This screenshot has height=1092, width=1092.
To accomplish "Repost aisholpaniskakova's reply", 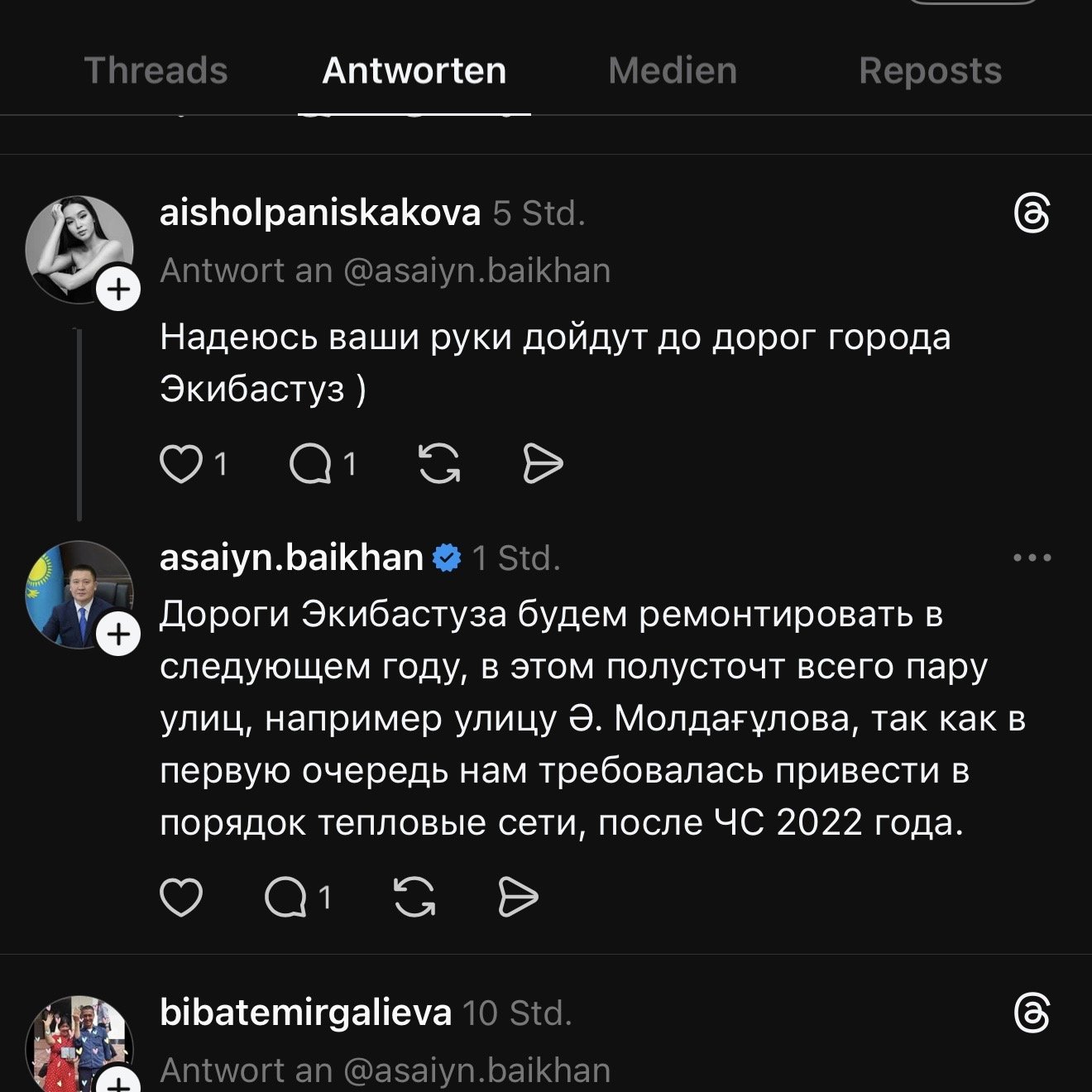I will tap(439, 464).
